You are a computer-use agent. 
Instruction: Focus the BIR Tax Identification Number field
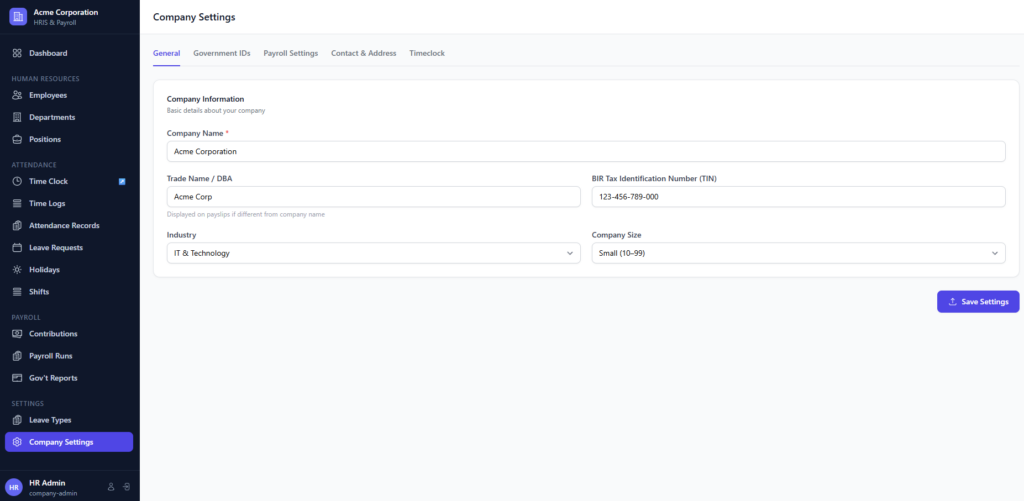pyautogui.click(x=798, y=197)
